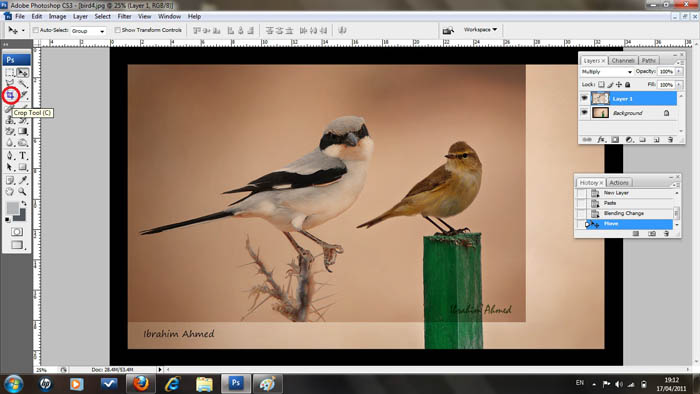This screenshot has width=700, height=394.
Task: Check Show Transform Controls option
Action: [x=117, y=30]
